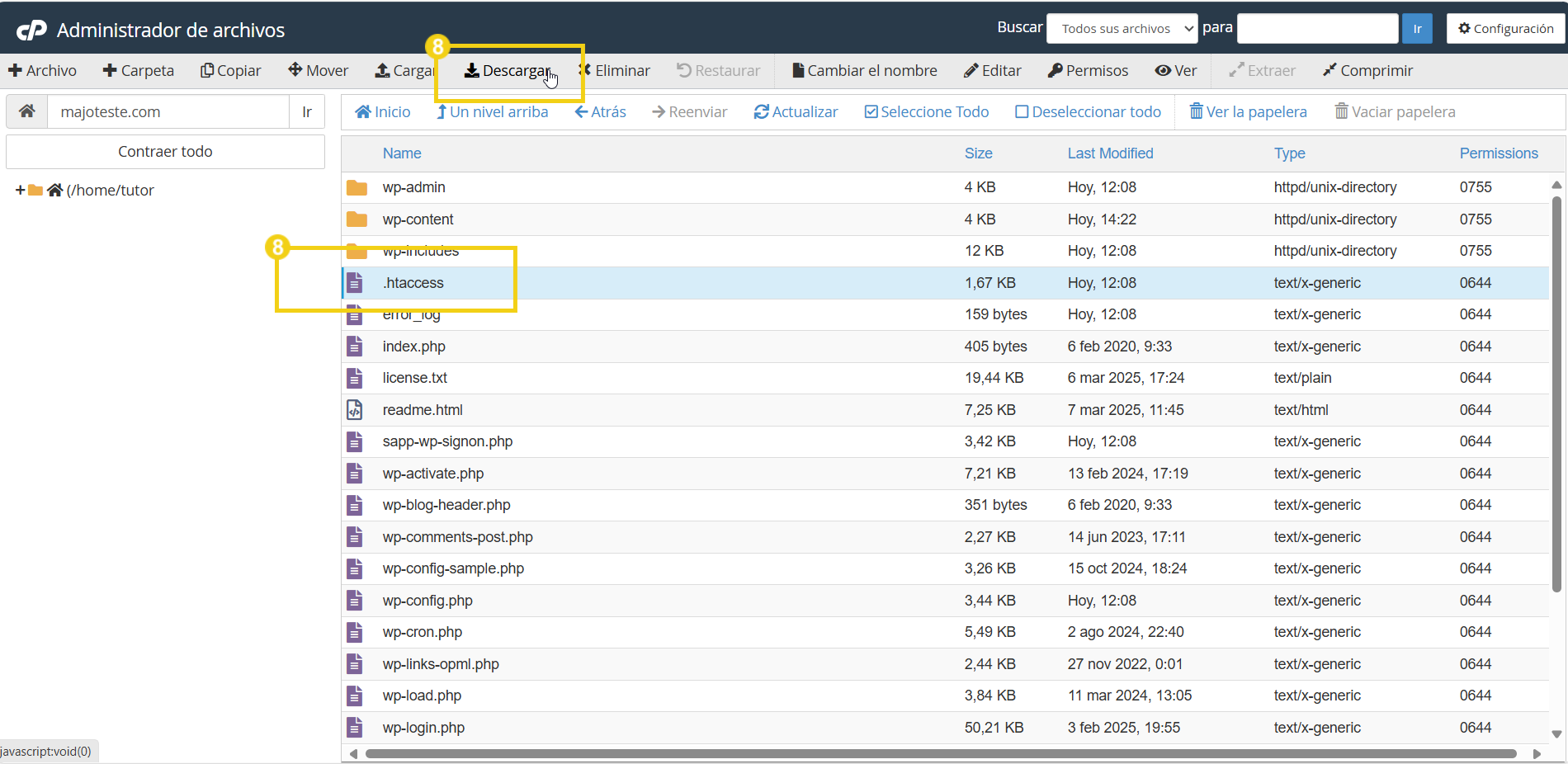Click the sapp-wp-signon.php file icon
Viewport: 1568px width, 764px height.
click(x=355, y=441)
